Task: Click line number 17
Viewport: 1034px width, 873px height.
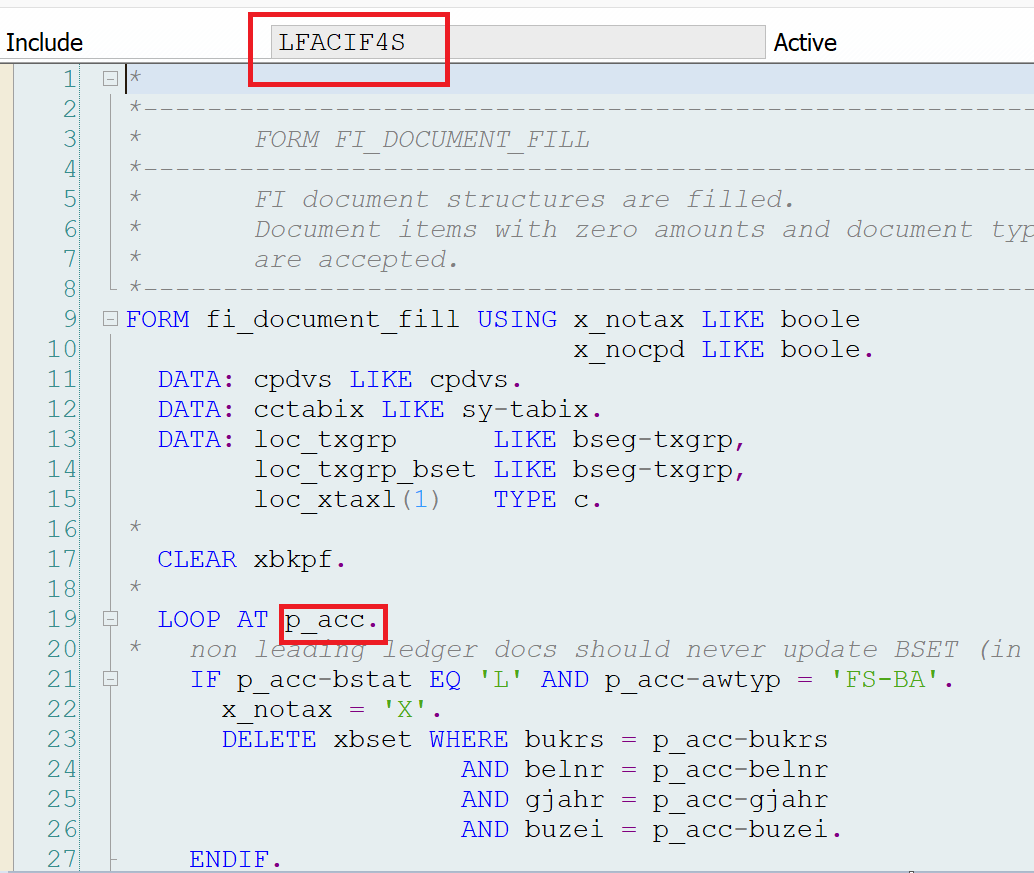Action: (x=61, y=559)
